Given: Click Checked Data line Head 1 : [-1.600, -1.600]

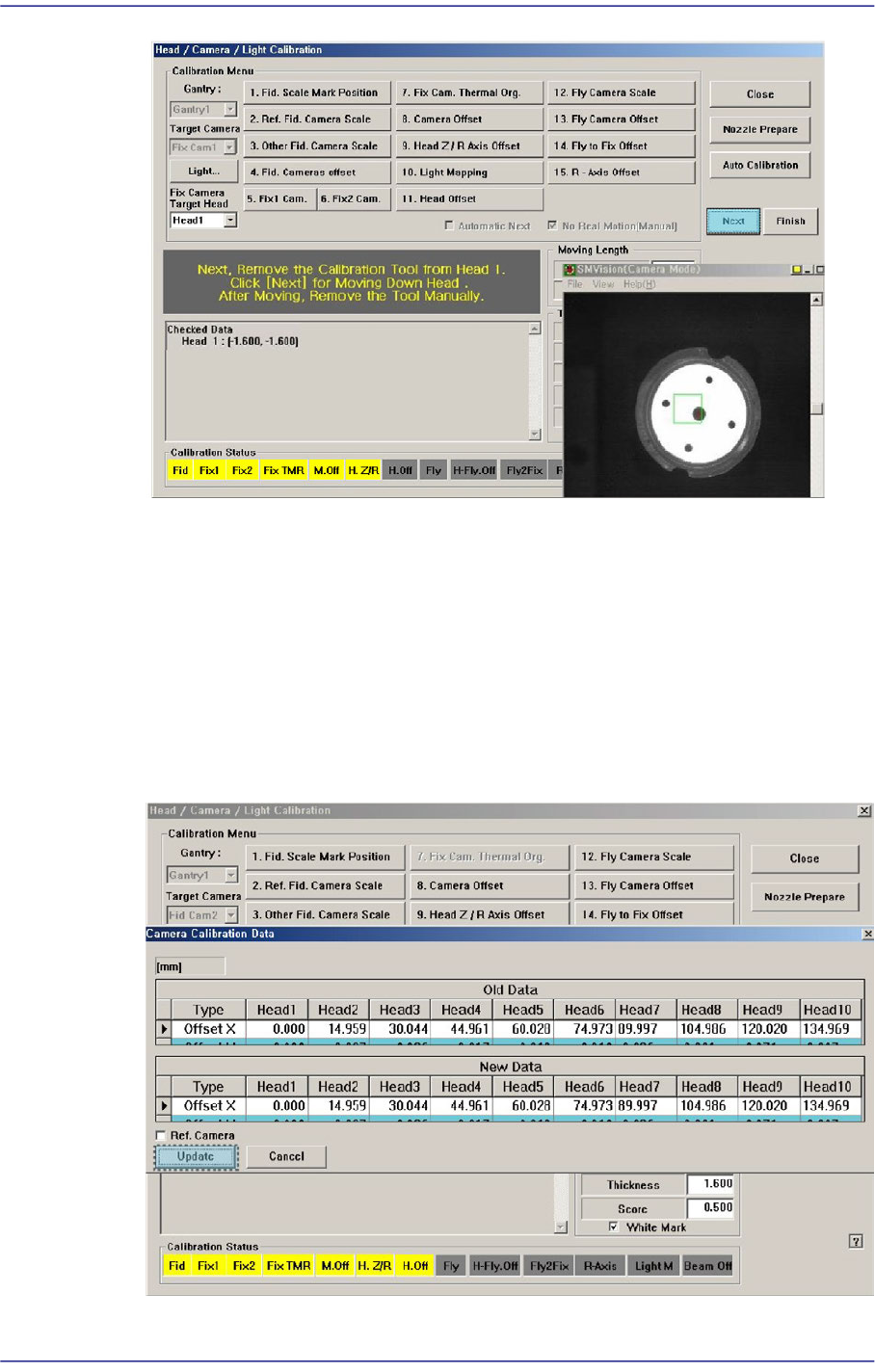Looking at the screenshot, I should tap(240, 342).
